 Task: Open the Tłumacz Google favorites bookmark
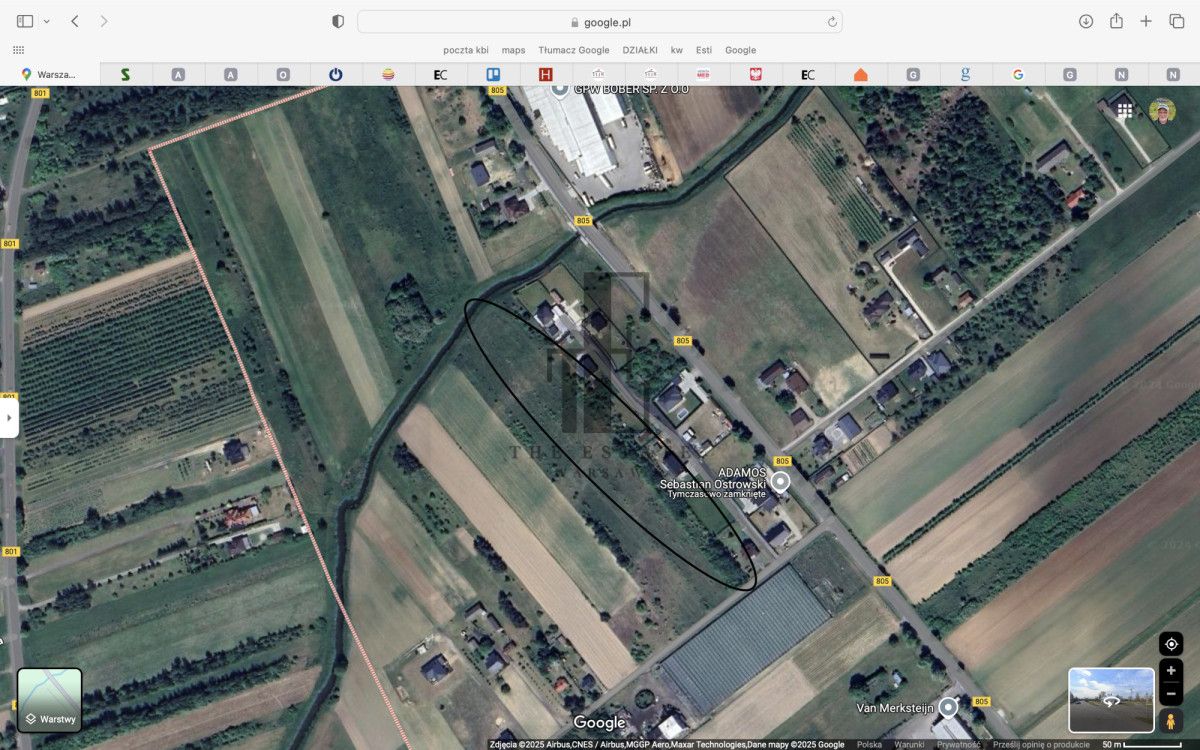pyautogui.click(x=573, y=50)
